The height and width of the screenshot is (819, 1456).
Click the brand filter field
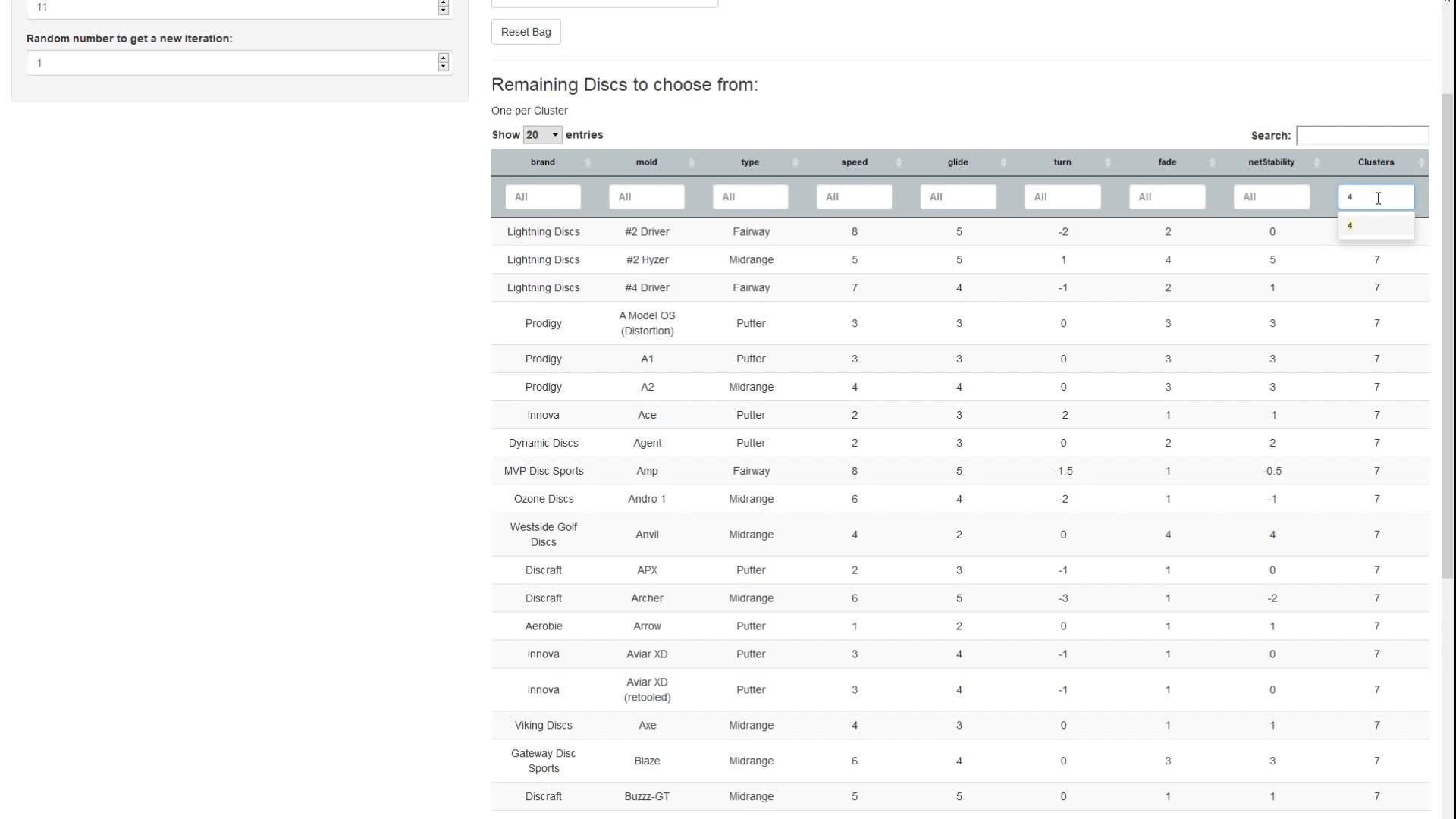[x=543, y=197]
